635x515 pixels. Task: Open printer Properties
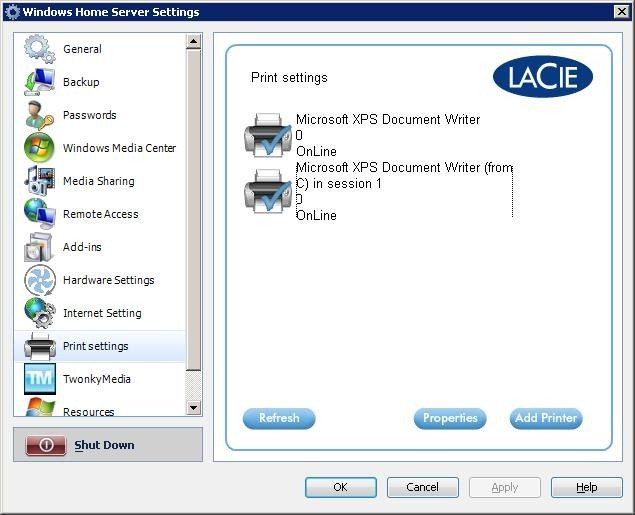pyautogui.click(x=450, y=418)
